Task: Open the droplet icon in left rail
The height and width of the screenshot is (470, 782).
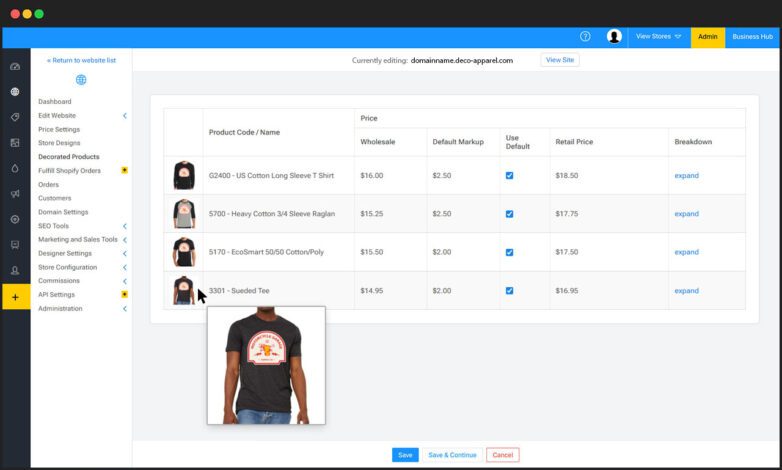Action: (15, 168)
